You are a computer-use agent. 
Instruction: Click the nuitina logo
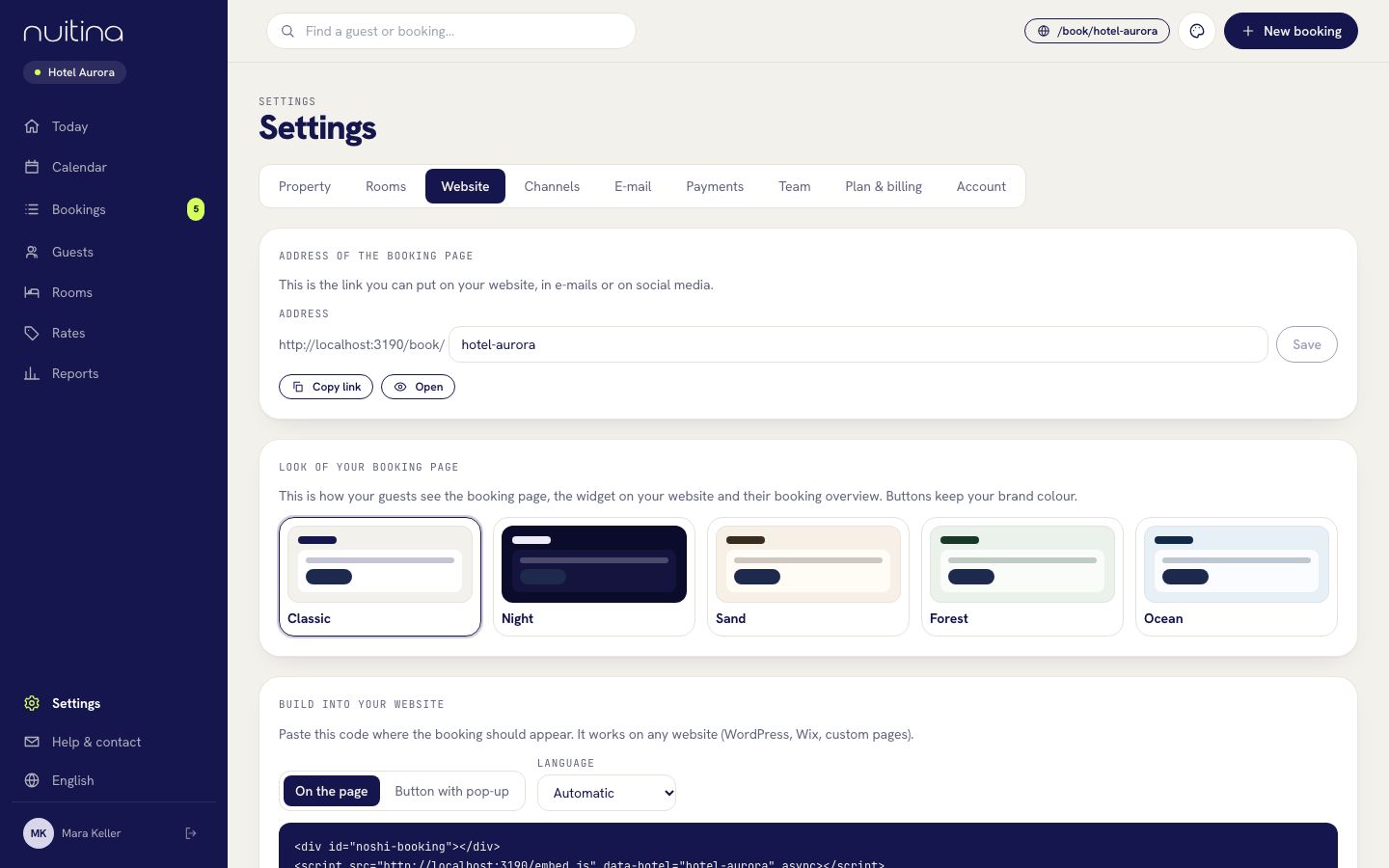click(x=73, y=32)
